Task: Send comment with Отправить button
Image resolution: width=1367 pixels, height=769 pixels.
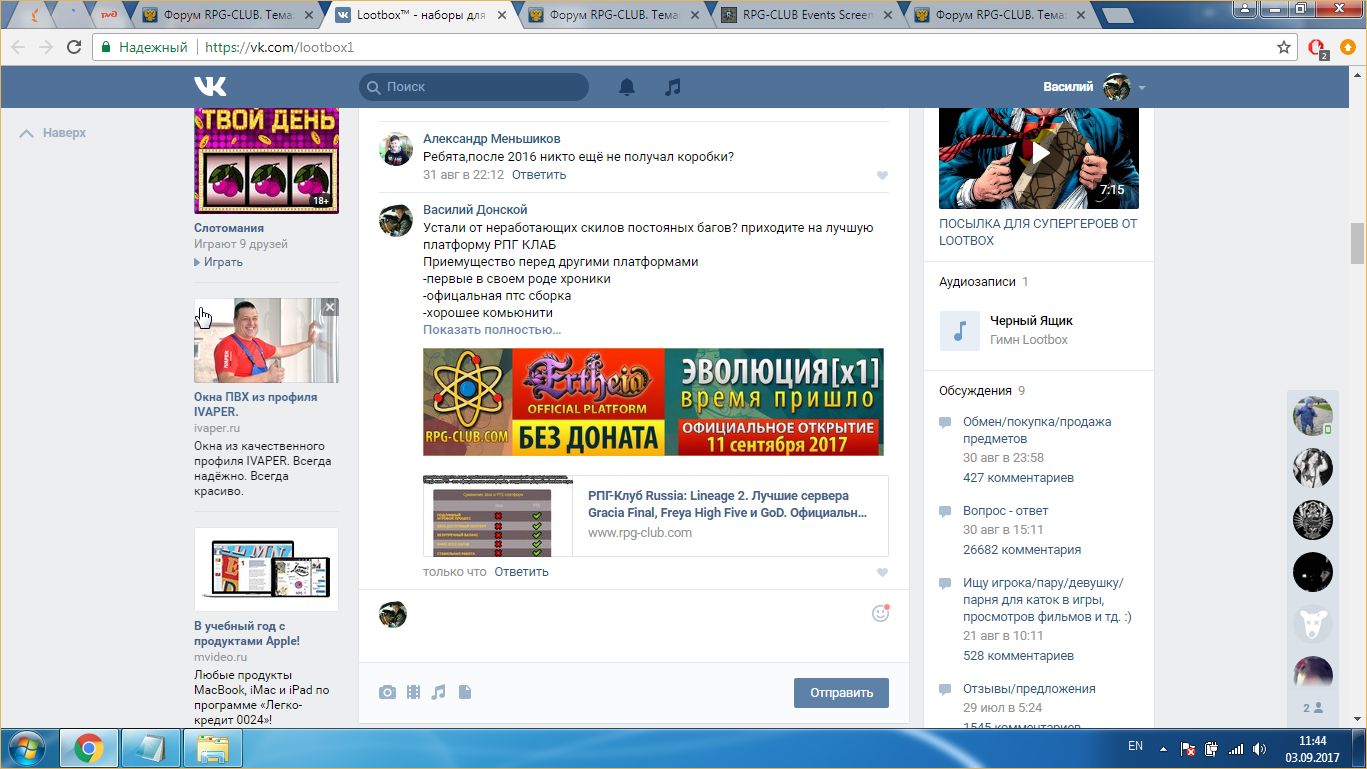Action: pyautogui.click(x=841, y=693)
